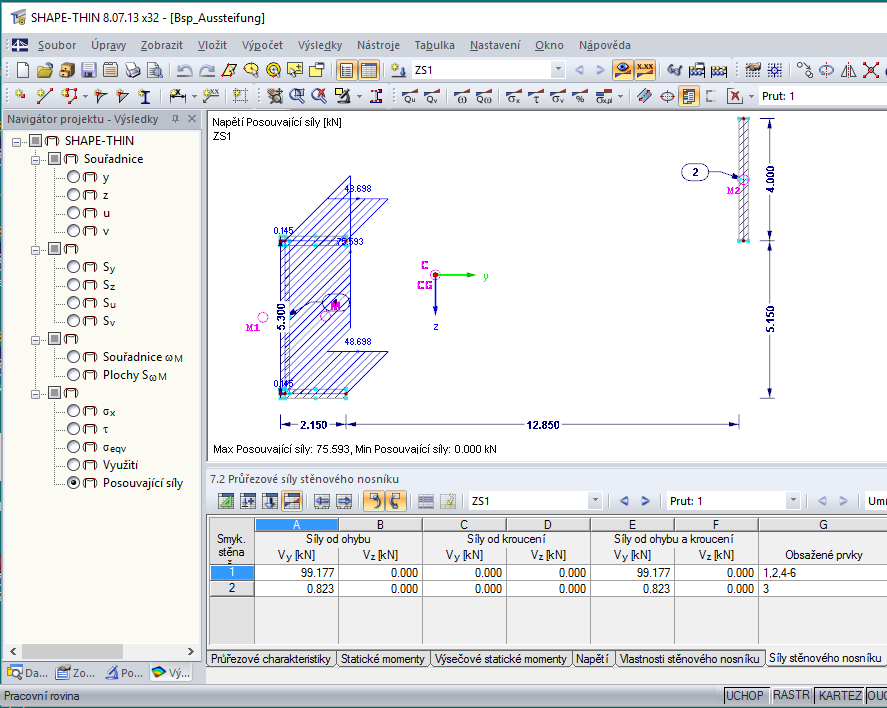Select the Využití radio option
The width and height of the screenshot is (887, 708).
74,465
